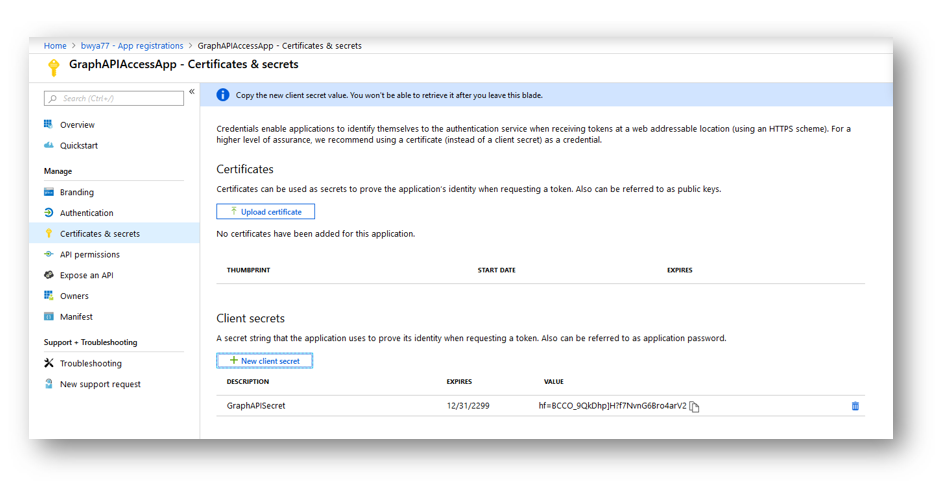
Task: Open bwya77 - App registrations breadcrumb link
Action: pyautogui.click(x=132, y=46)
